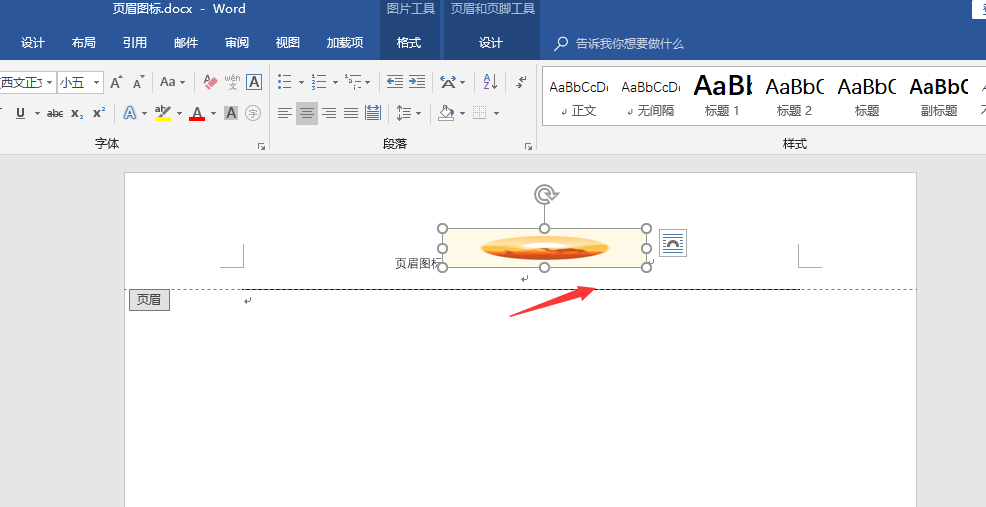The image size is (986, 507).
Task: Open header and footer tools 设计 tab
Action: click(x=491, y=43)
